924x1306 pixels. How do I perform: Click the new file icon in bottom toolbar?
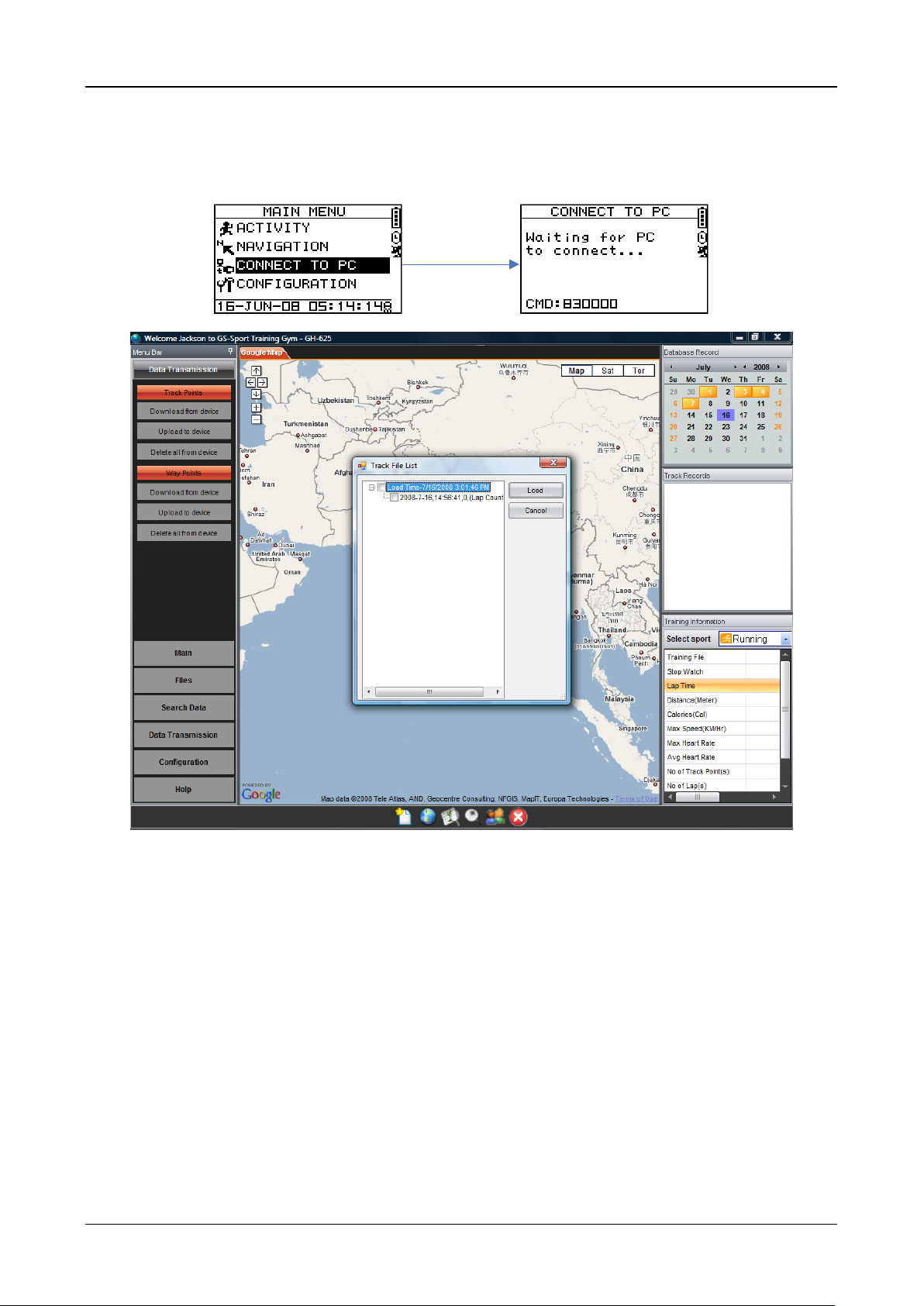(403, 816)
